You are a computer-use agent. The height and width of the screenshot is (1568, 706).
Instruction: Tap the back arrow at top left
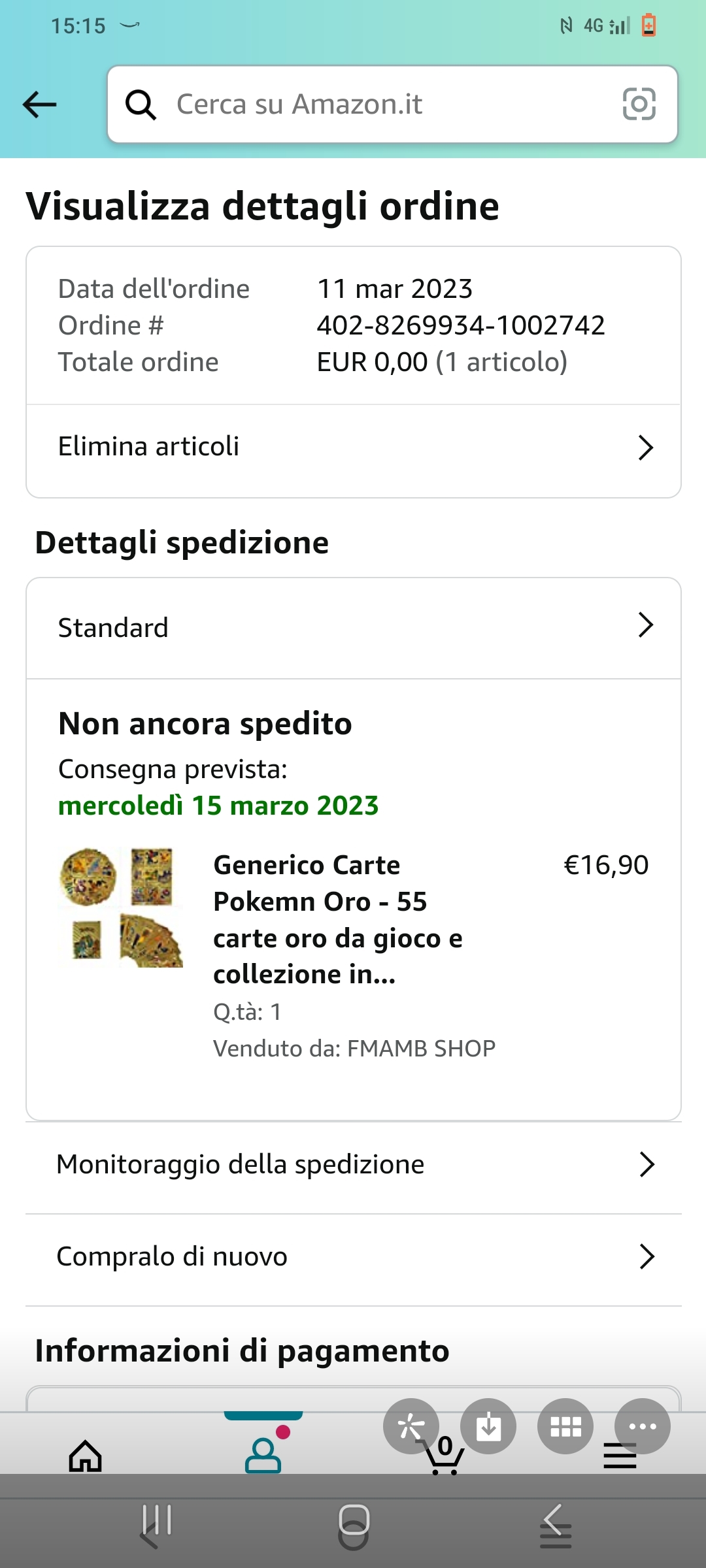point(40,105)
